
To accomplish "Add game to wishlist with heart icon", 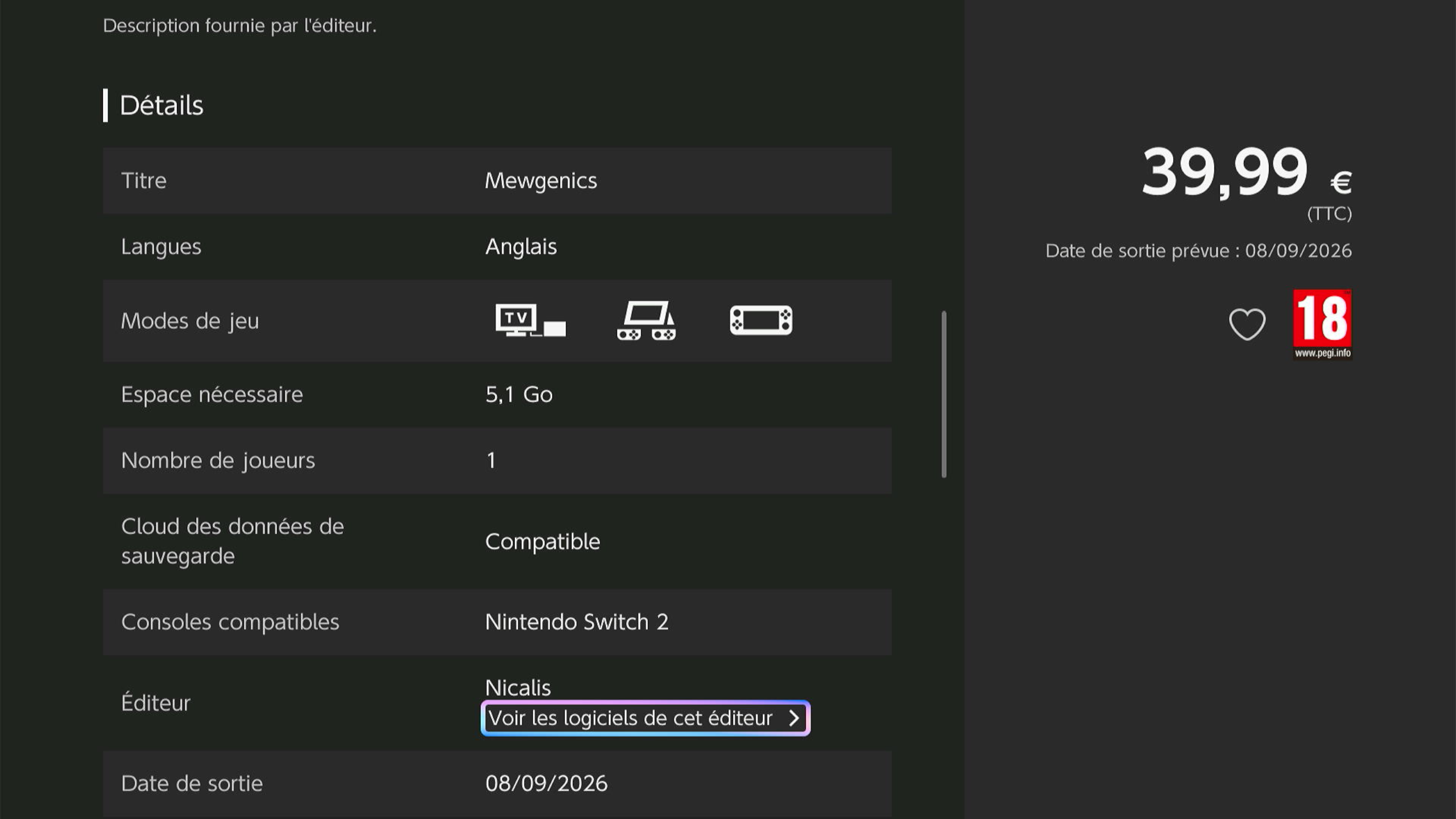I will (x=1247, y=324).
